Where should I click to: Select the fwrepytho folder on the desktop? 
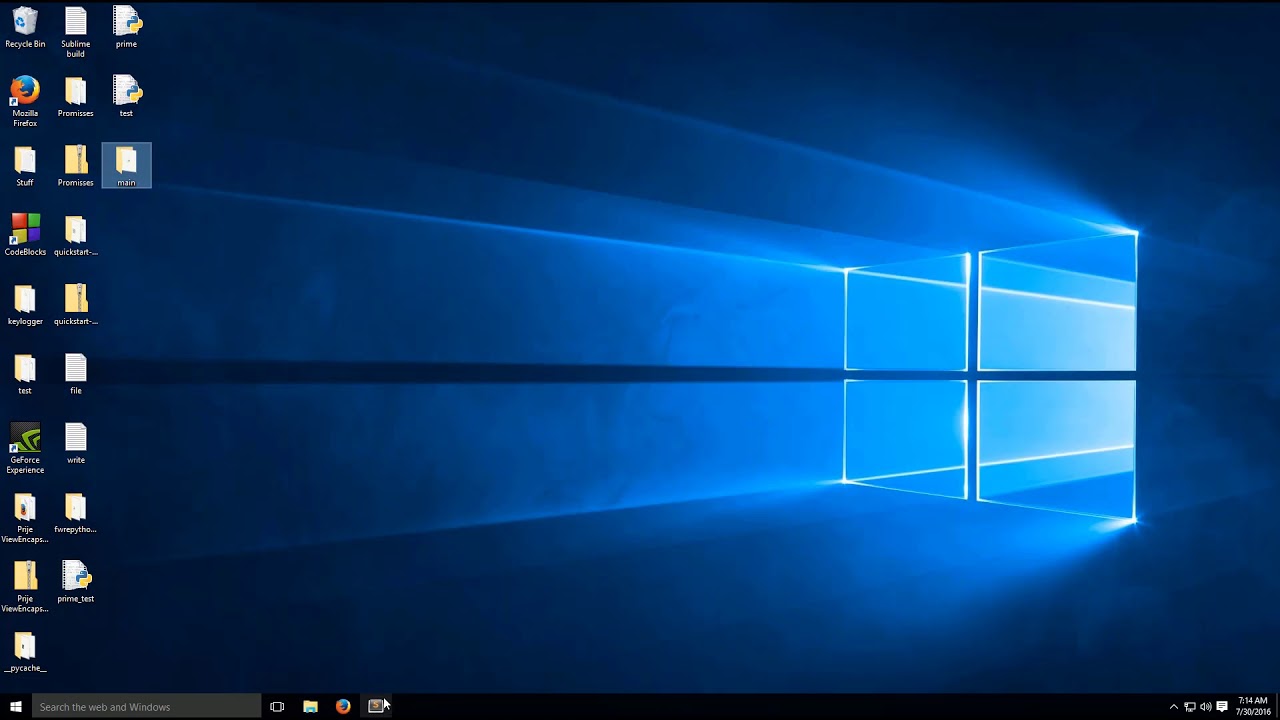76,513
